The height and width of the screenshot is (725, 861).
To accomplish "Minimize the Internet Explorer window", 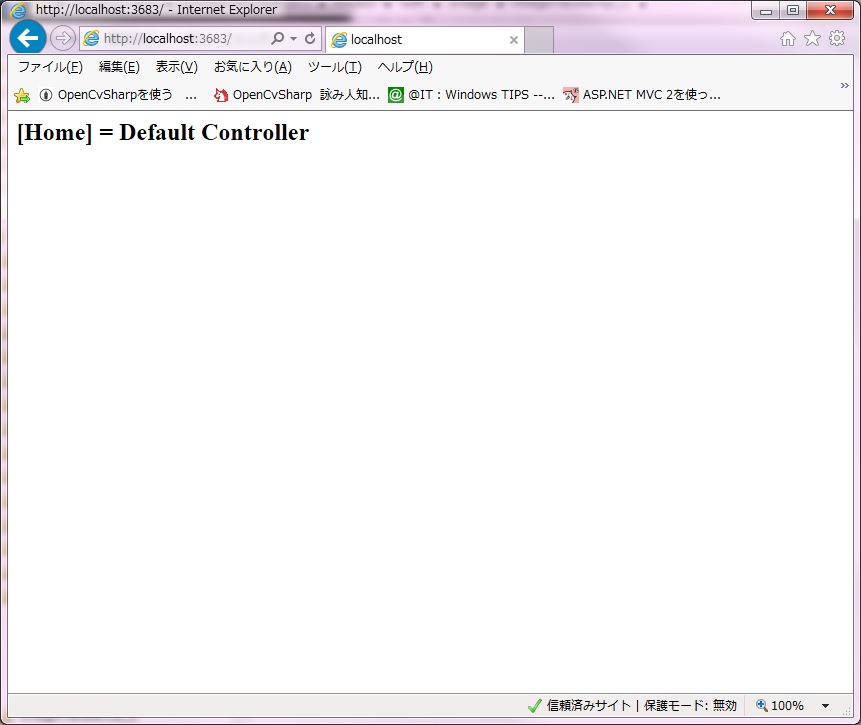I will point(765,10).
